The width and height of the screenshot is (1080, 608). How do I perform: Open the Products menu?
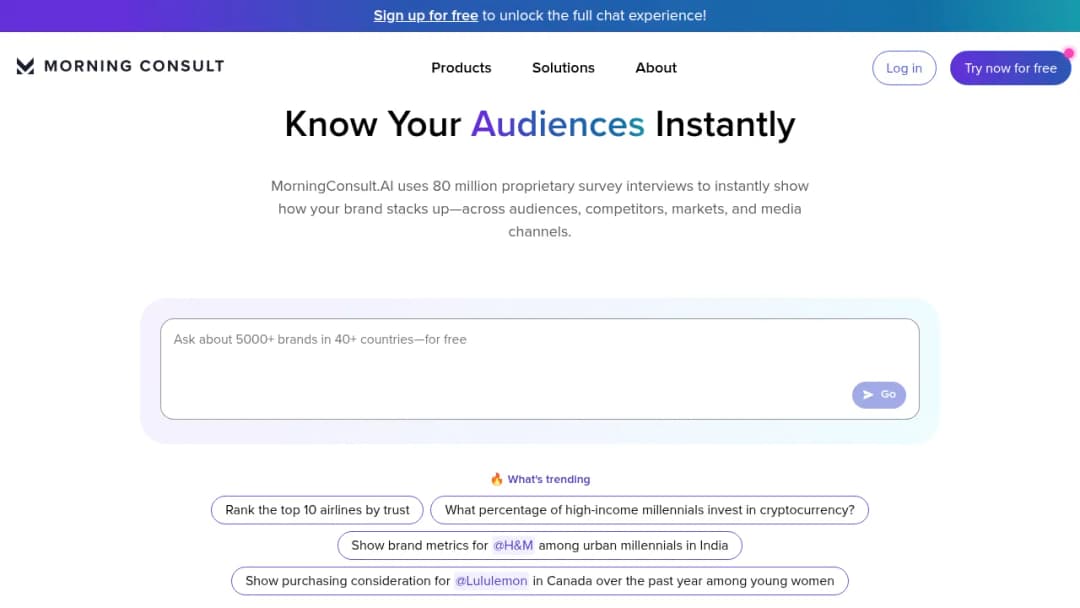(x=461, y=67)
